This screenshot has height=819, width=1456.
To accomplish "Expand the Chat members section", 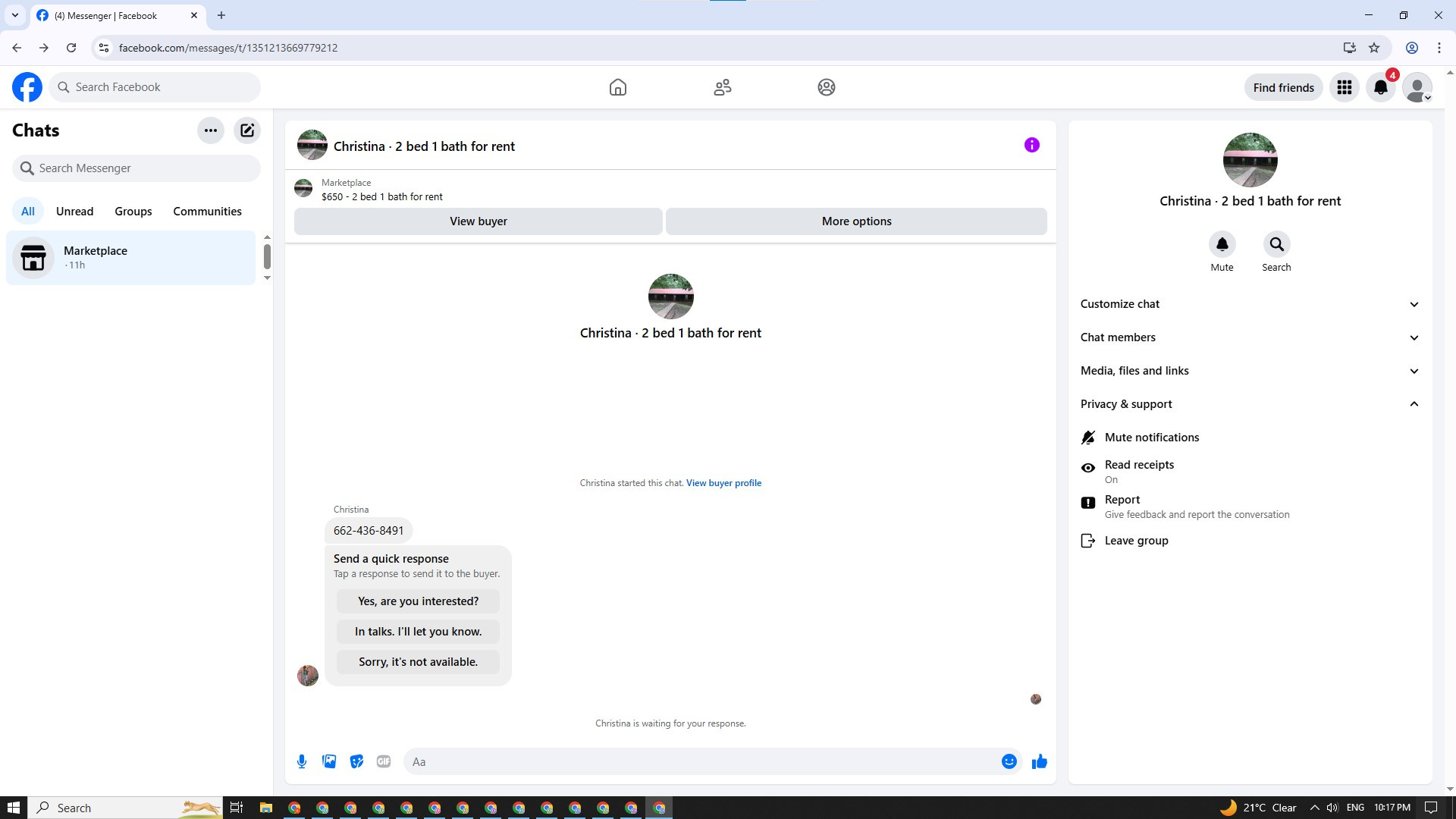I will pyautogui.click(x=1249, y=337).
